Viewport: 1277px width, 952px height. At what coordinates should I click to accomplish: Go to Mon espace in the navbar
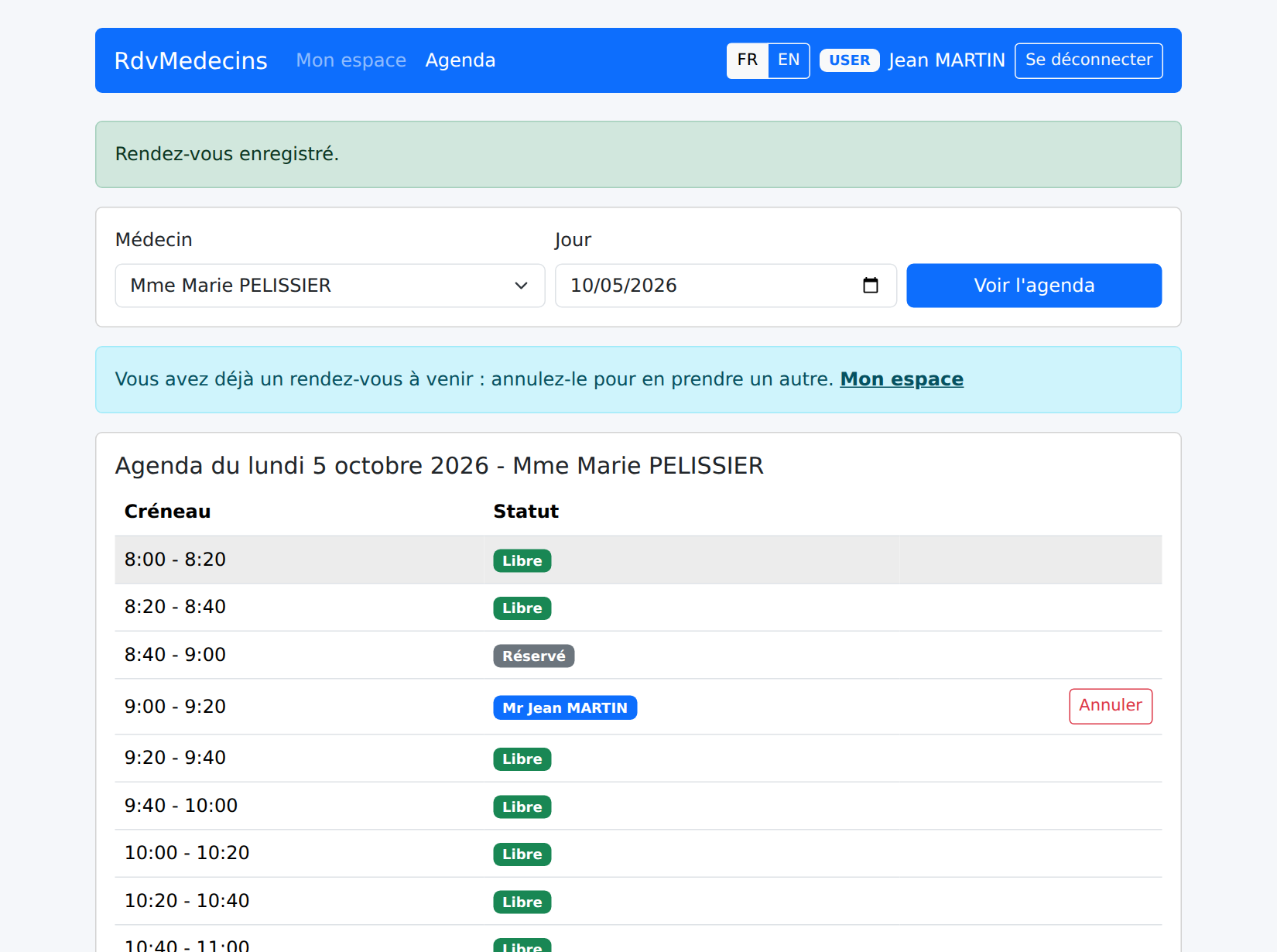click(351, 60)
